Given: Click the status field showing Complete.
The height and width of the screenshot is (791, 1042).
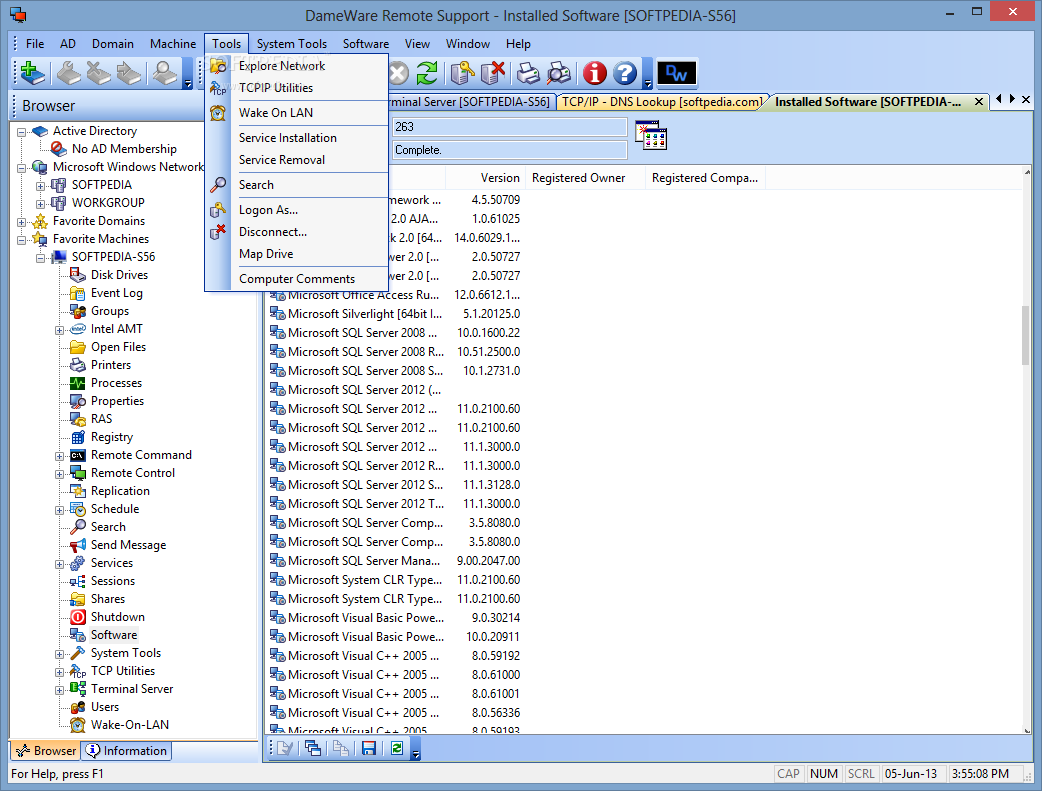Looking at the screenshot, I should pyautogui.click(x=510, y=150).
